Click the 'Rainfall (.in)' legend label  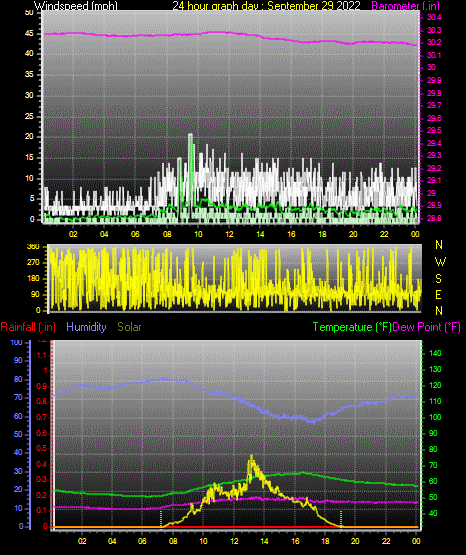(28, 327)
